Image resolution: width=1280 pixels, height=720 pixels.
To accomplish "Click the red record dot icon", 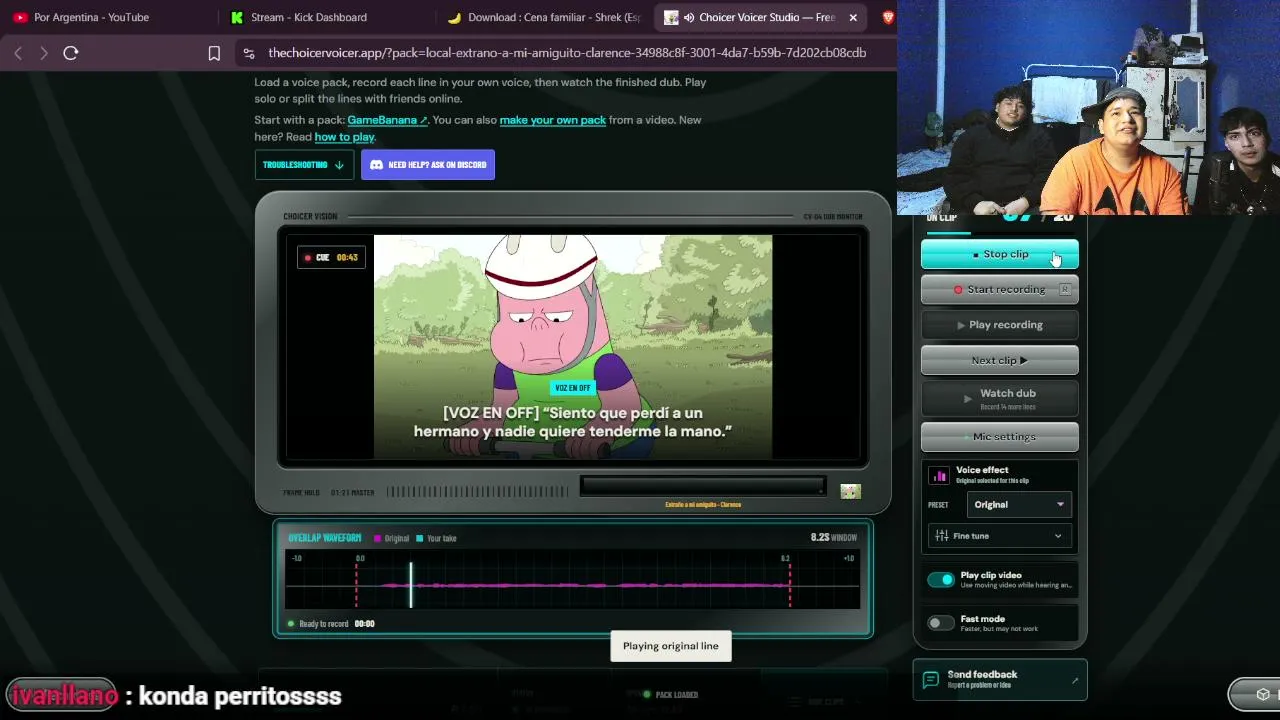I will pyautogui.click(x=958, y=290).
